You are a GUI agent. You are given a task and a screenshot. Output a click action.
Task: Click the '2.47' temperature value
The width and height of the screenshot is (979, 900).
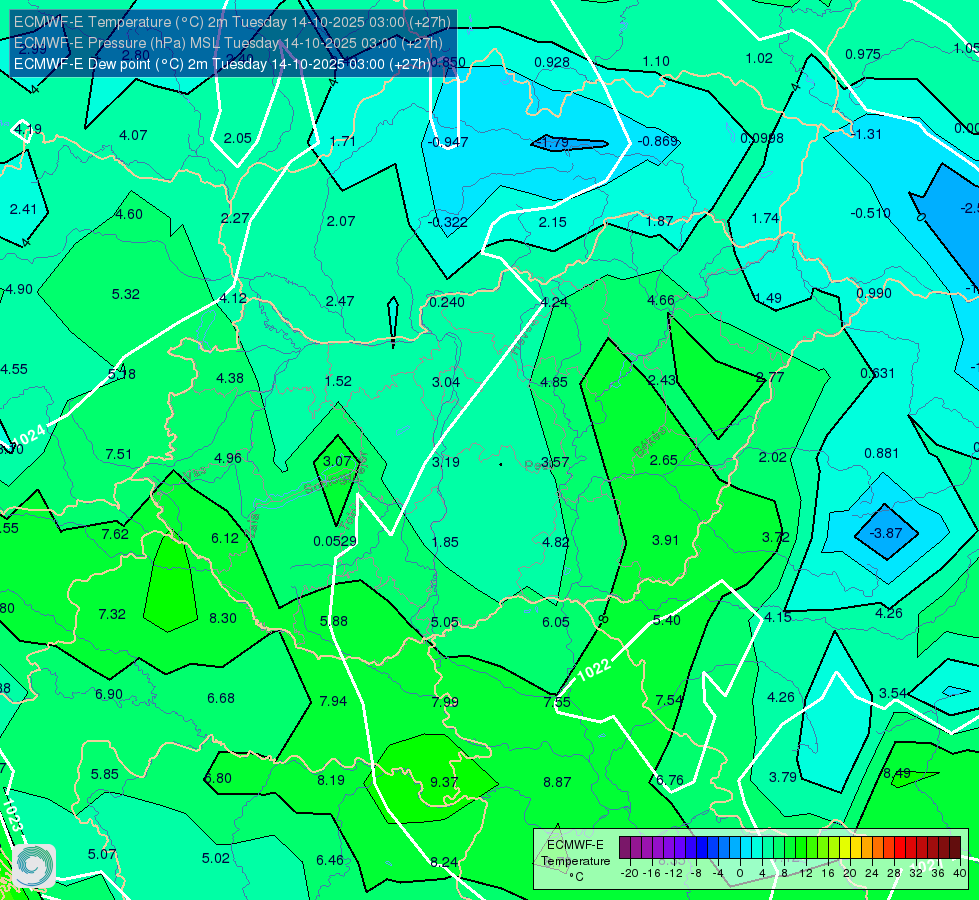[340, 301]
